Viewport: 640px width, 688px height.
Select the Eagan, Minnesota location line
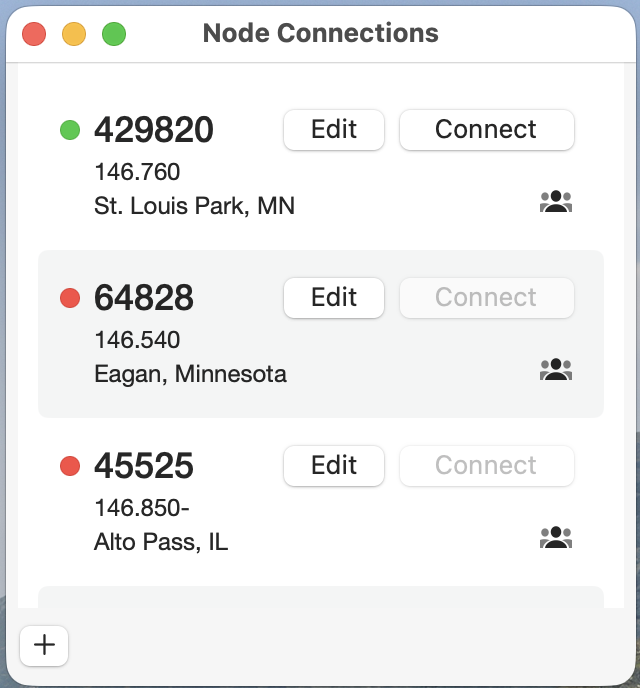[190, 374]
